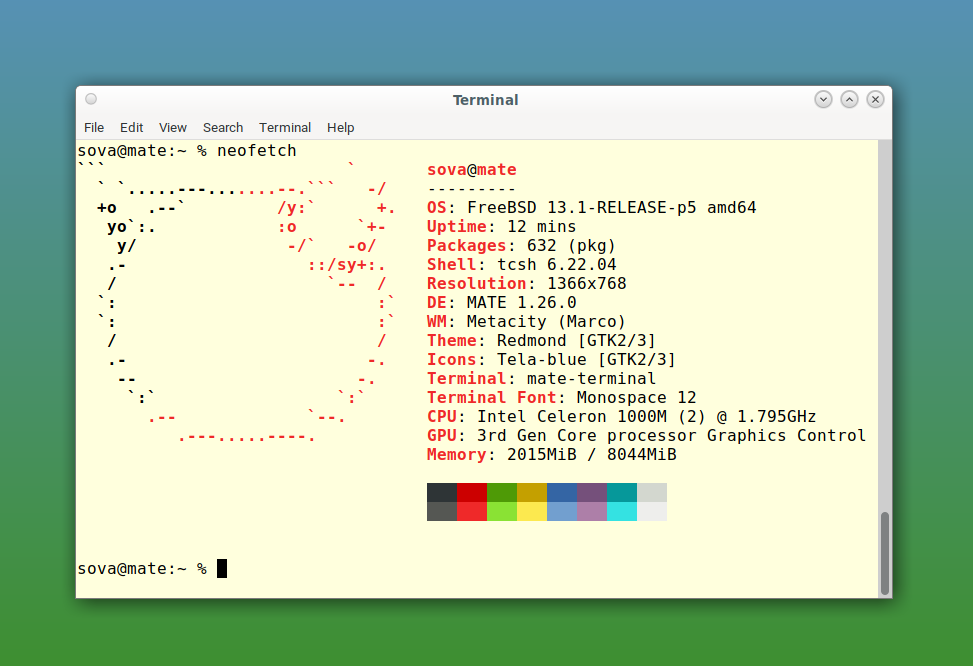Click the 'Terminal' window title text

[485, 100]
